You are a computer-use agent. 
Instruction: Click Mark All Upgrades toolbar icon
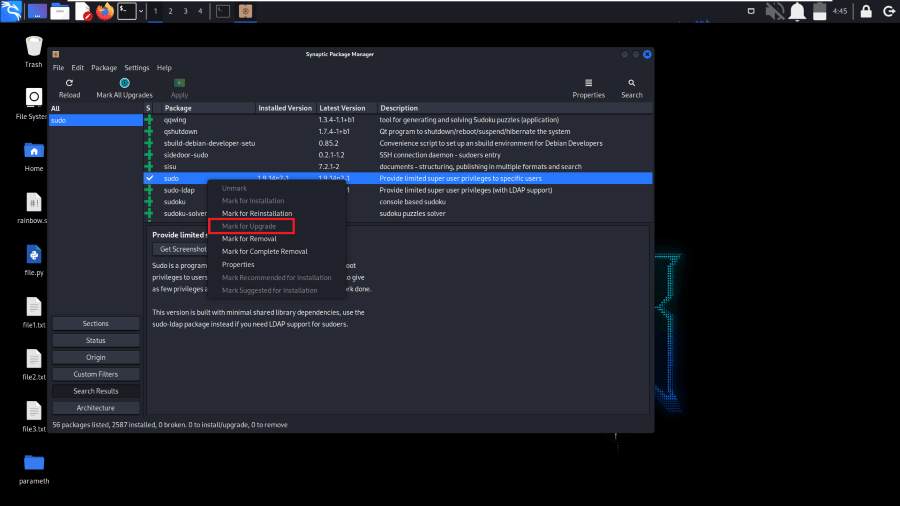click(125, 83)
